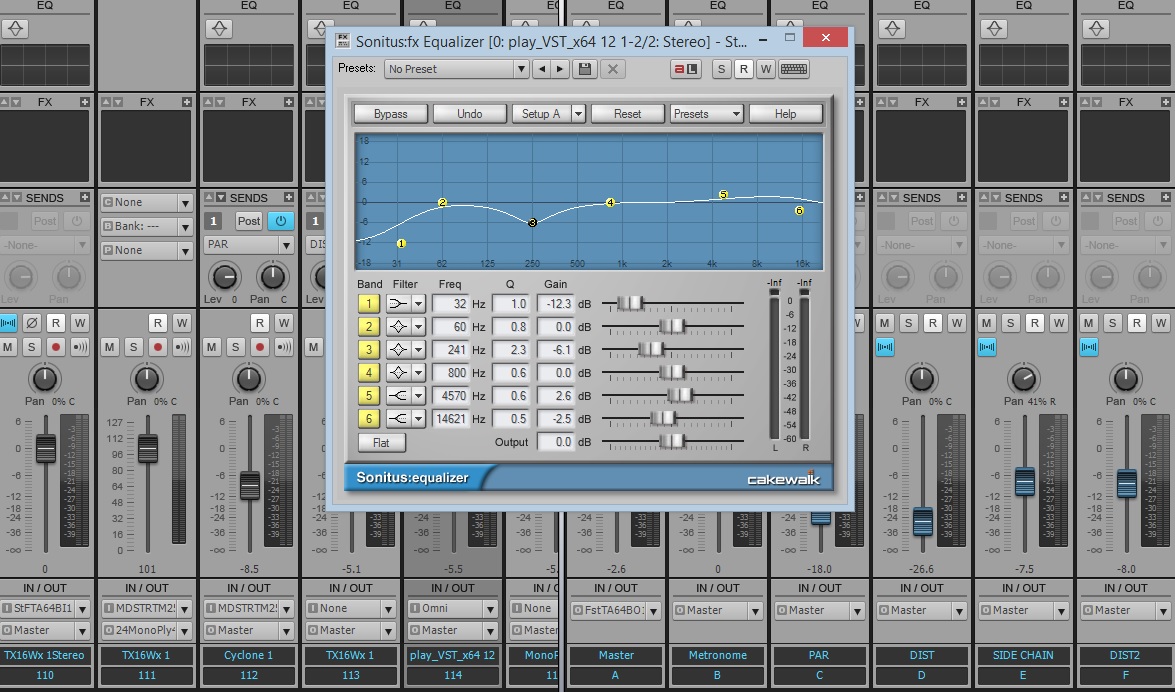Enable input echo on the Cyclone 1 track
Screen dimensions: 1175x692
pyautogui.click(x=283, y=347)
